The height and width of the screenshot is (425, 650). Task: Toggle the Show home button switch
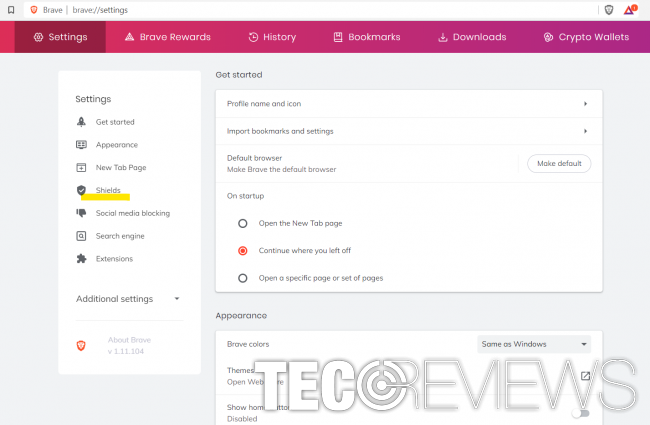(581, 413)
